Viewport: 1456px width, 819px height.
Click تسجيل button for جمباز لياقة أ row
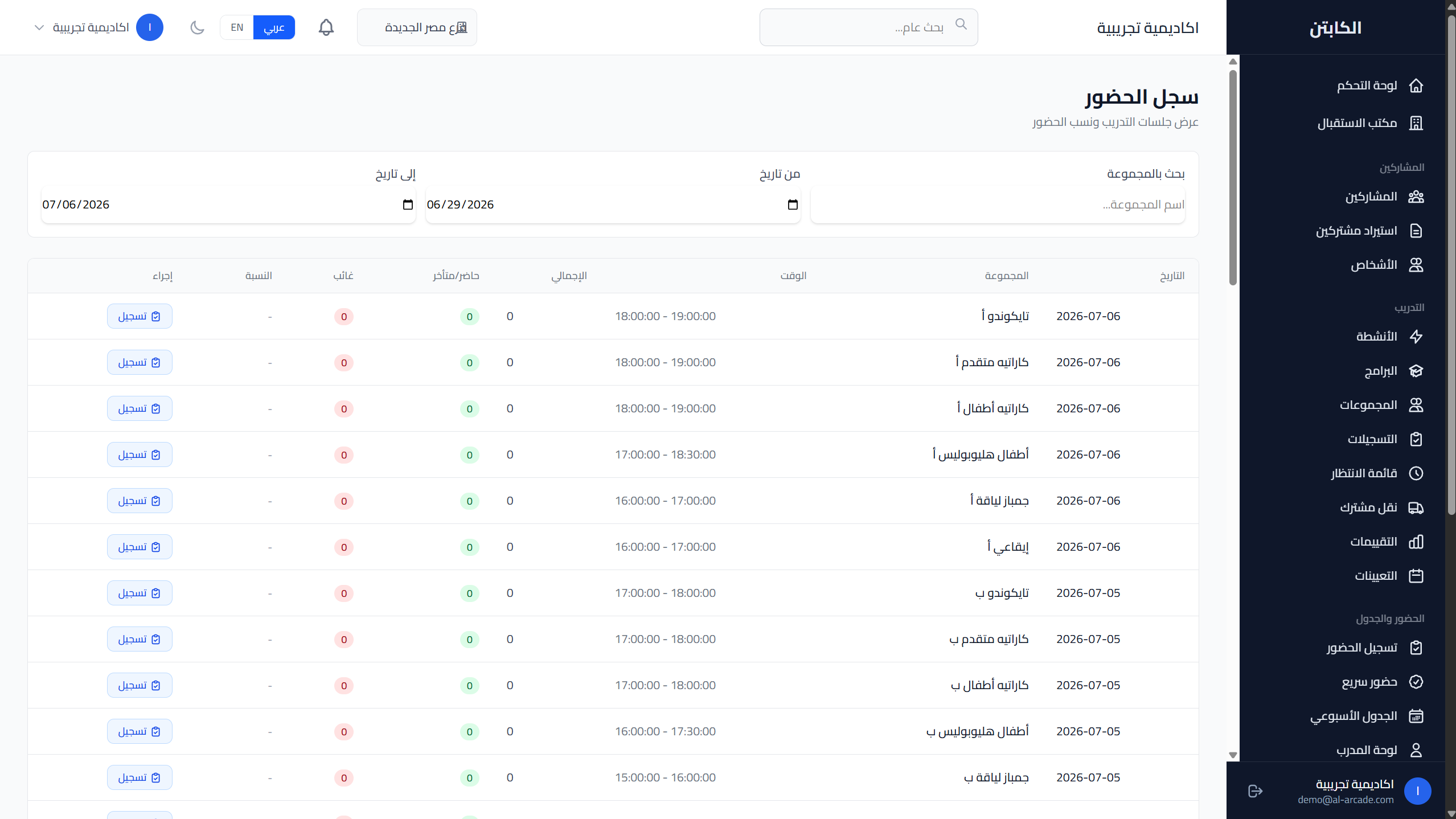point(140,501)
